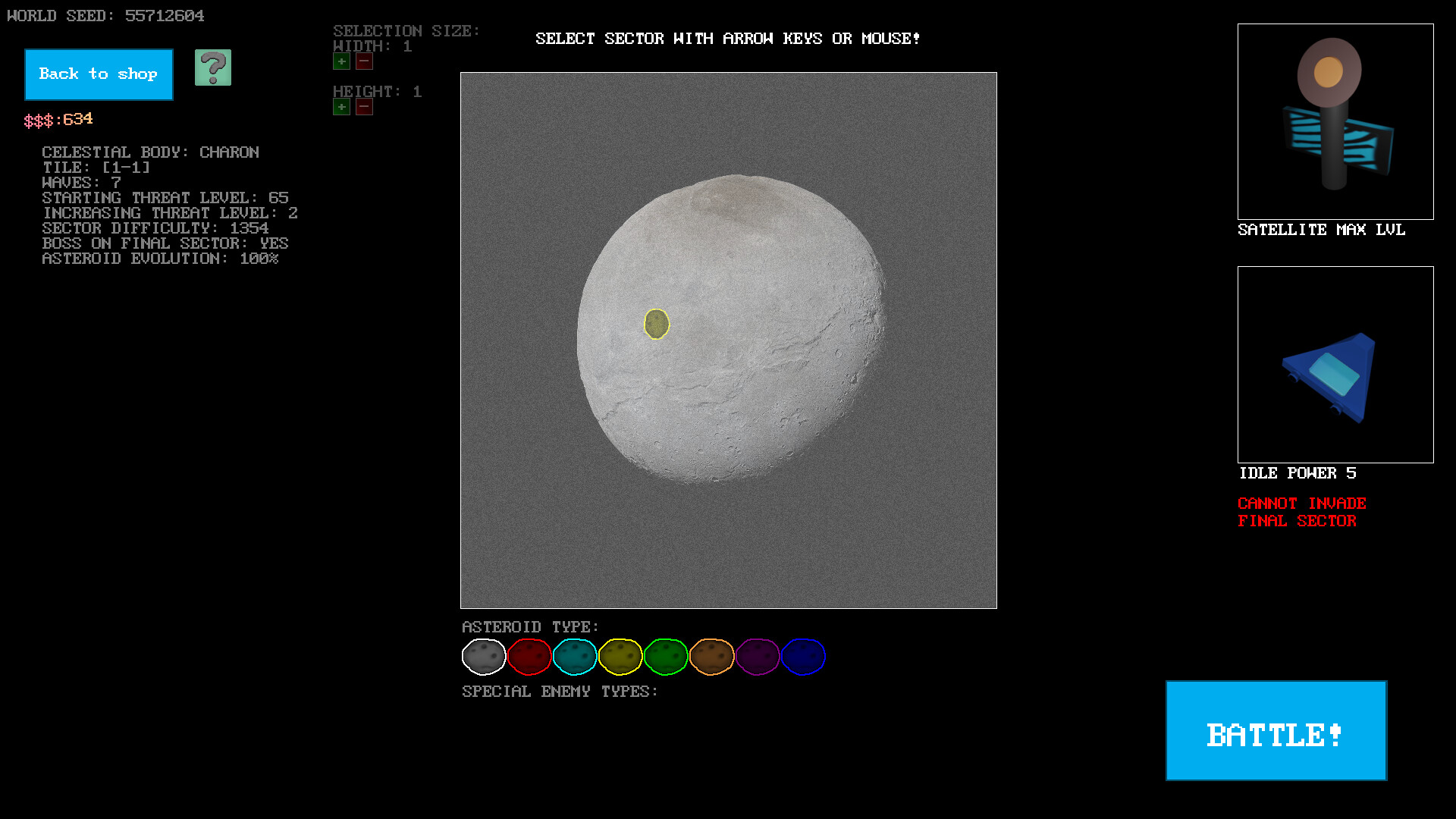Open the green question mark help icon
The height and width of the screenshot is (819, 1456).
213,68
